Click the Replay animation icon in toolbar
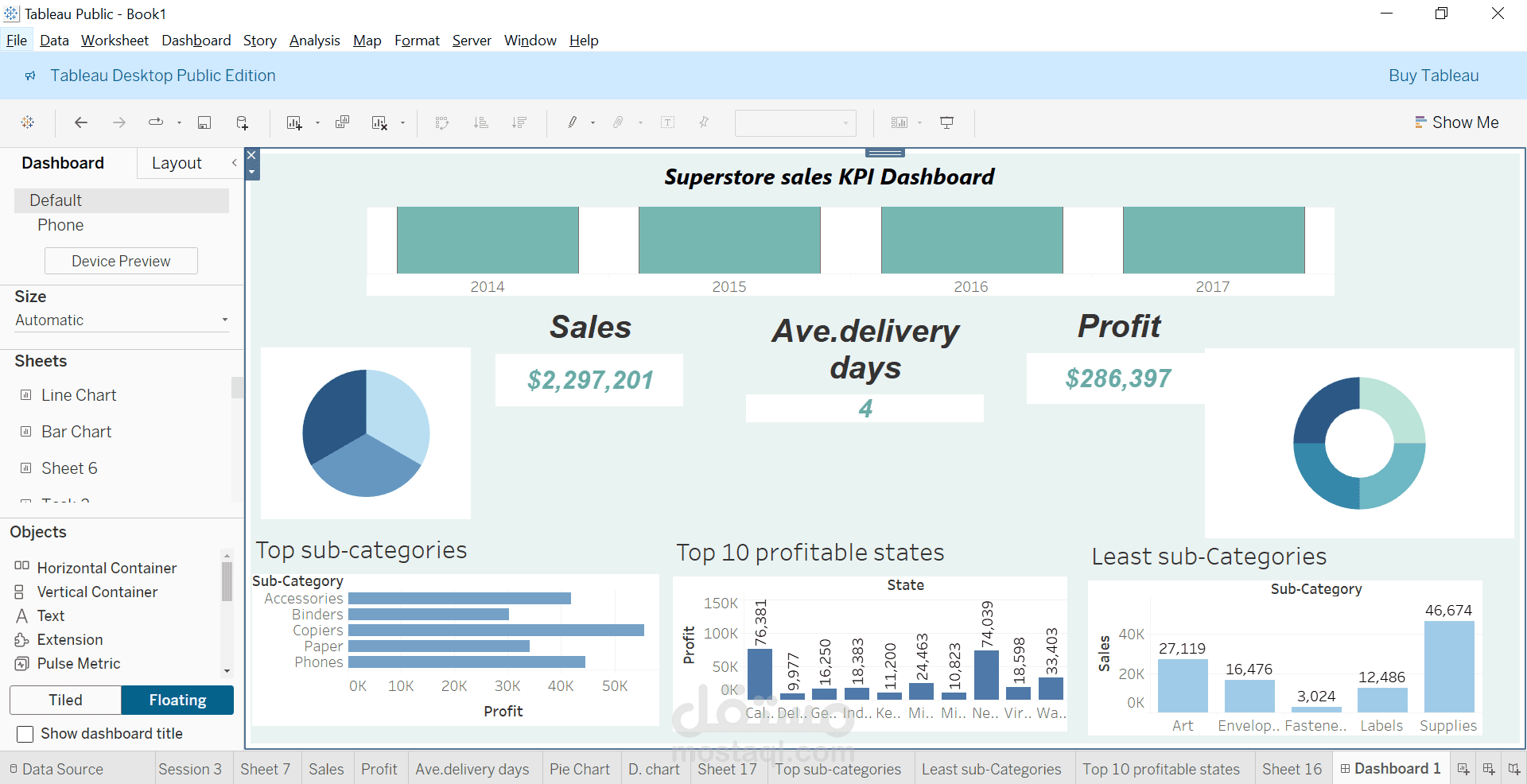 click(156, 122)
